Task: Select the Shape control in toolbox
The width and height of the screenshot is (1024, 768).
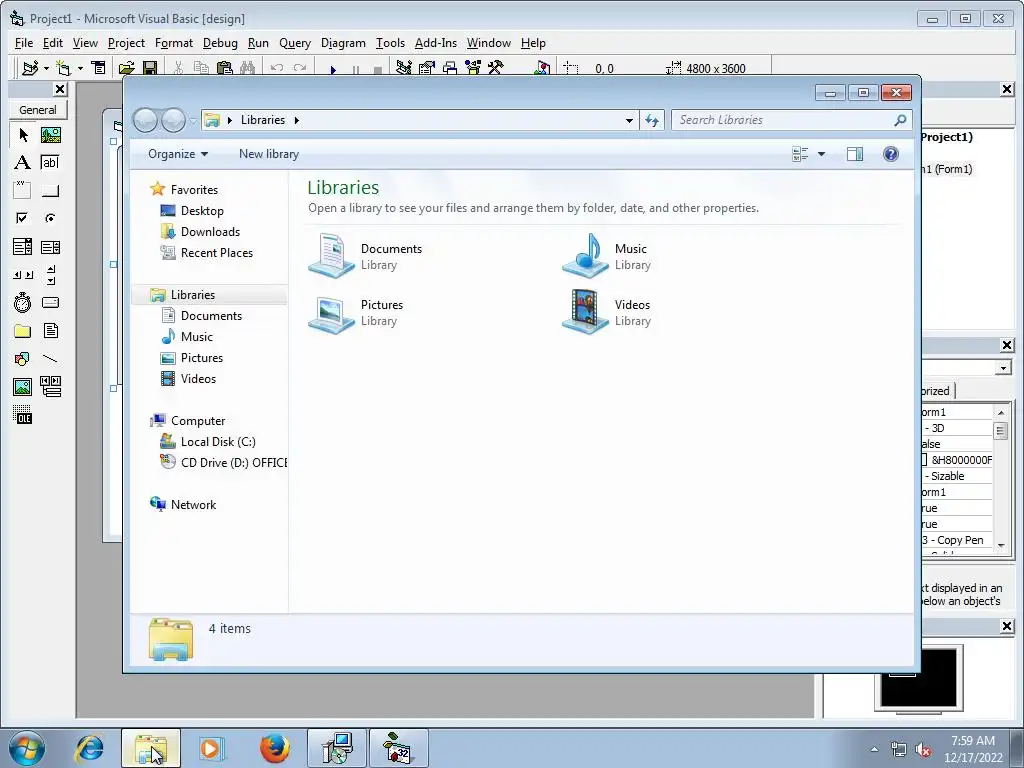Action: click(x=22, y=359)
